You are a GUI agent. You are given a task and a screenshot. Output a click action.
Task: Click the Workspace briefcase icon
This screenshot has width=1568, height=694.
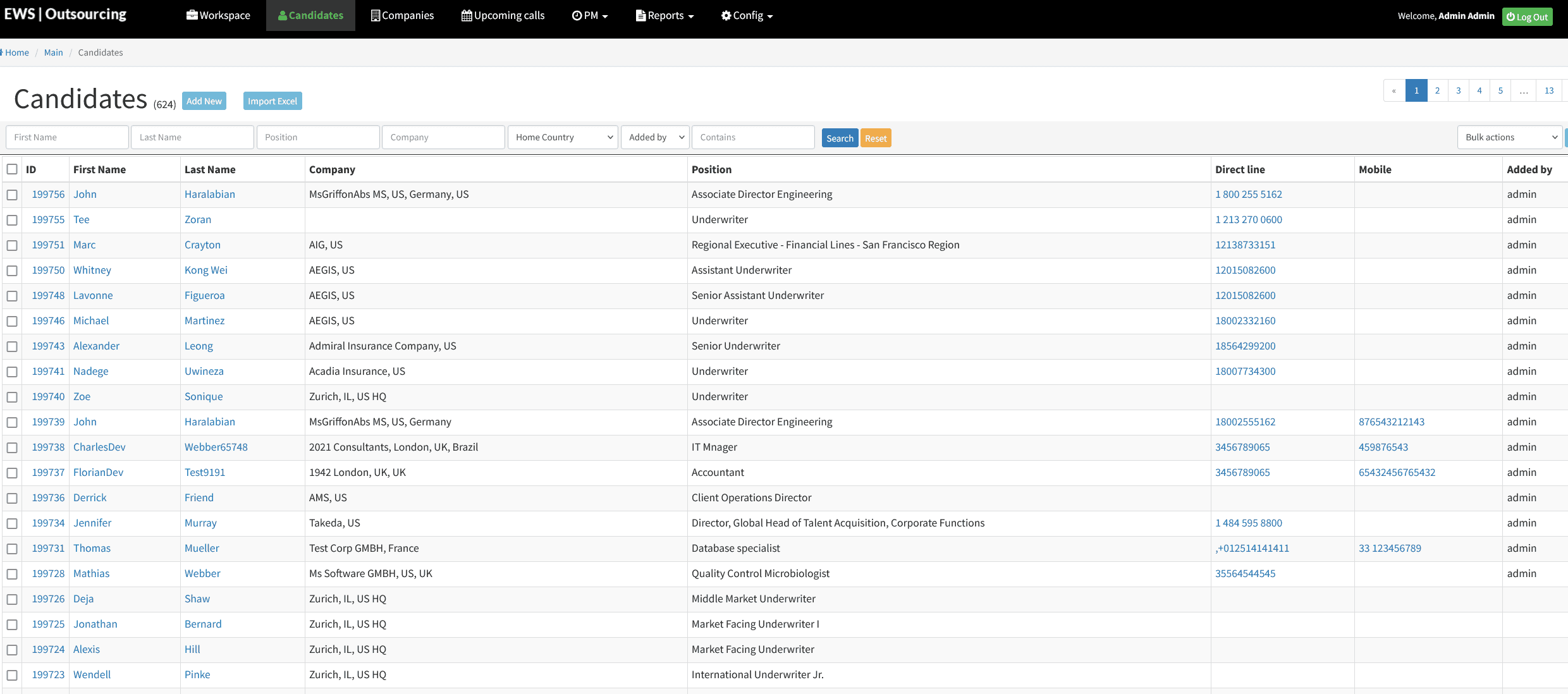(192, 15)
